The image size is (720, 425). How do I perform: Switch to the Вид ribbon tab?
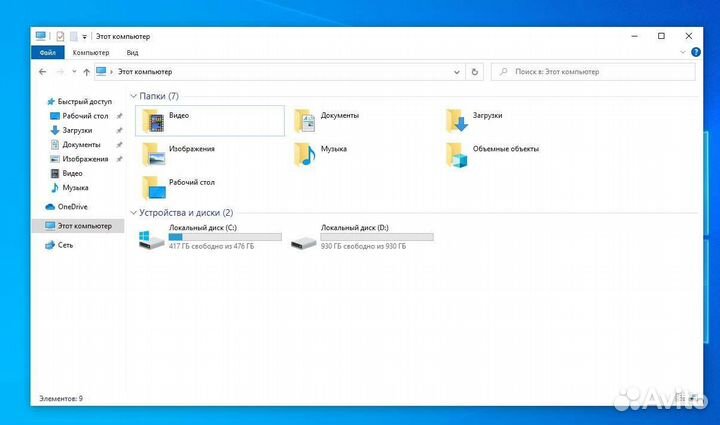132,52
